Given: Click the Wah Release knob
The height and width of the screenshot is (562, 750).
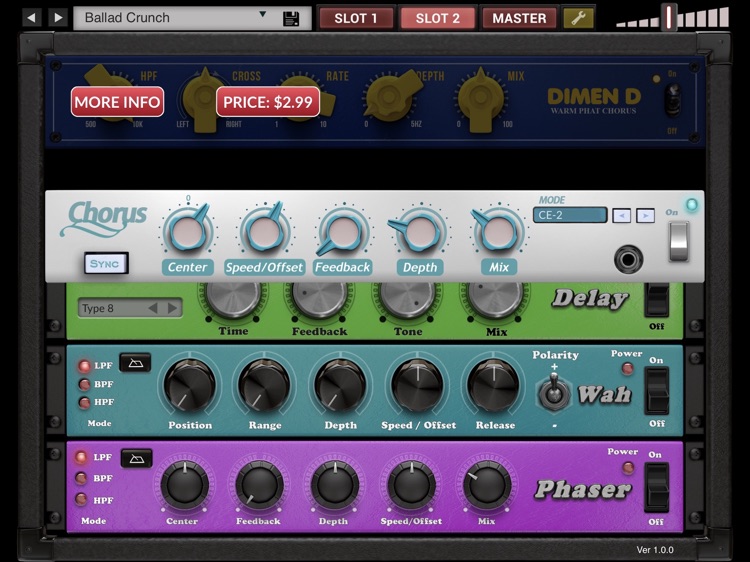Looking at the screenshot, I should tap(494, 386).
